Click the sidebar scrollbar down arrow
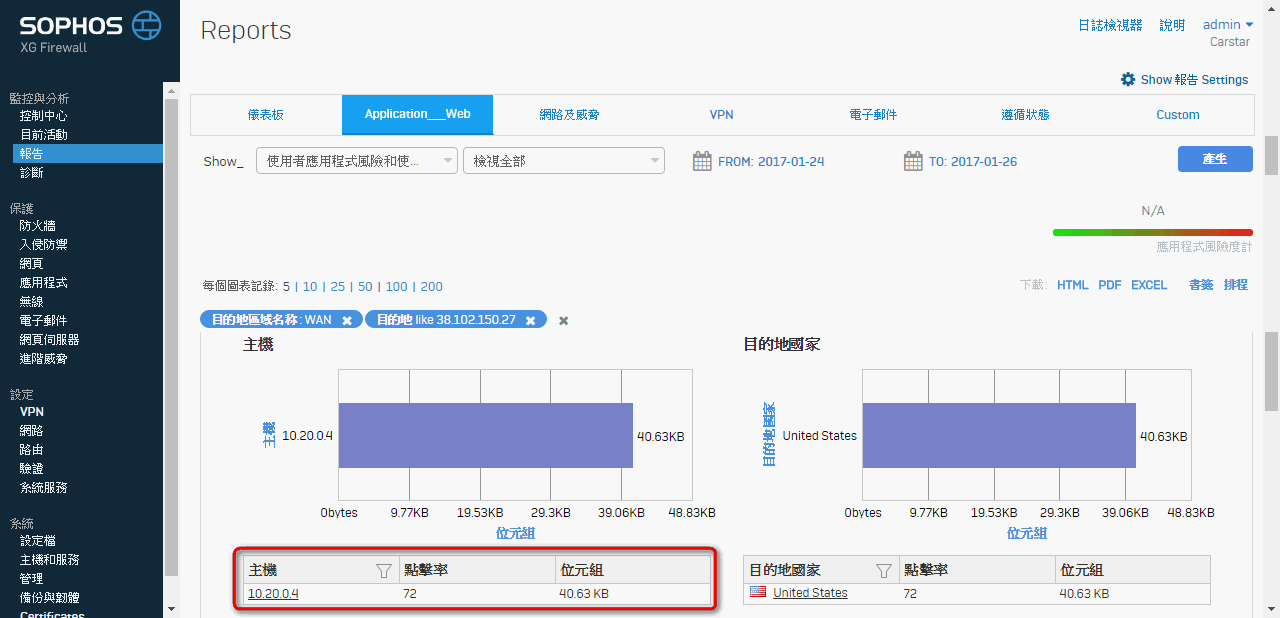 [171, 608]
